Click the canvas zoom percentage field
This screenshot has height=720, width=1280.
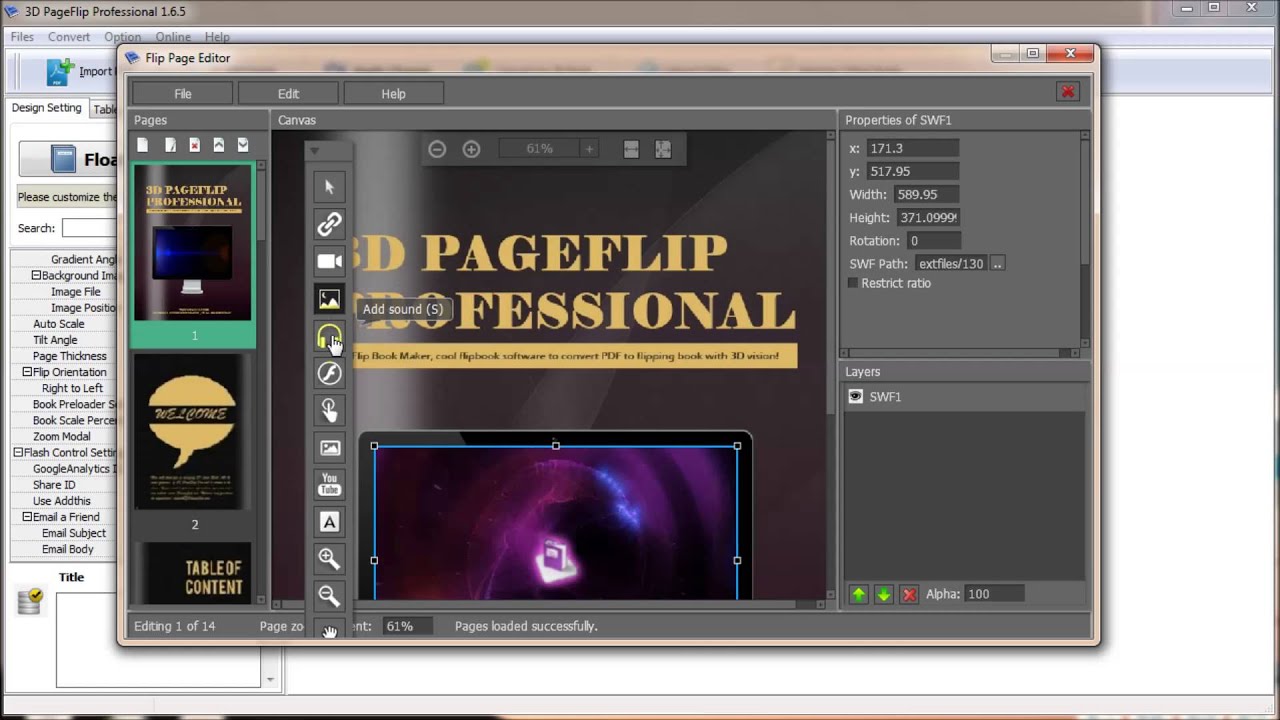(x=539, y=149)
